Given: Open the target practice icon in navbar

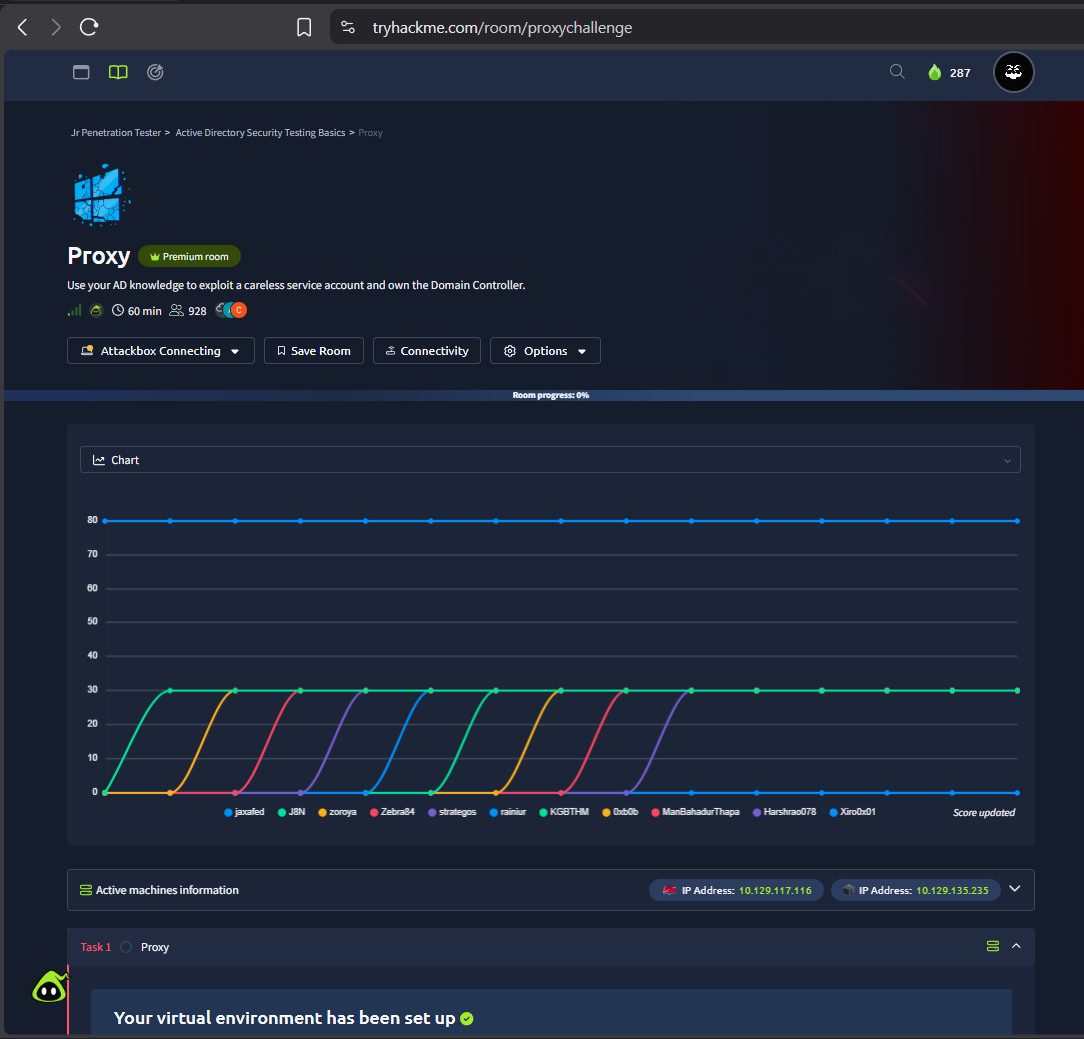Looking at the screenshot, I should click(x=155, y=72).
